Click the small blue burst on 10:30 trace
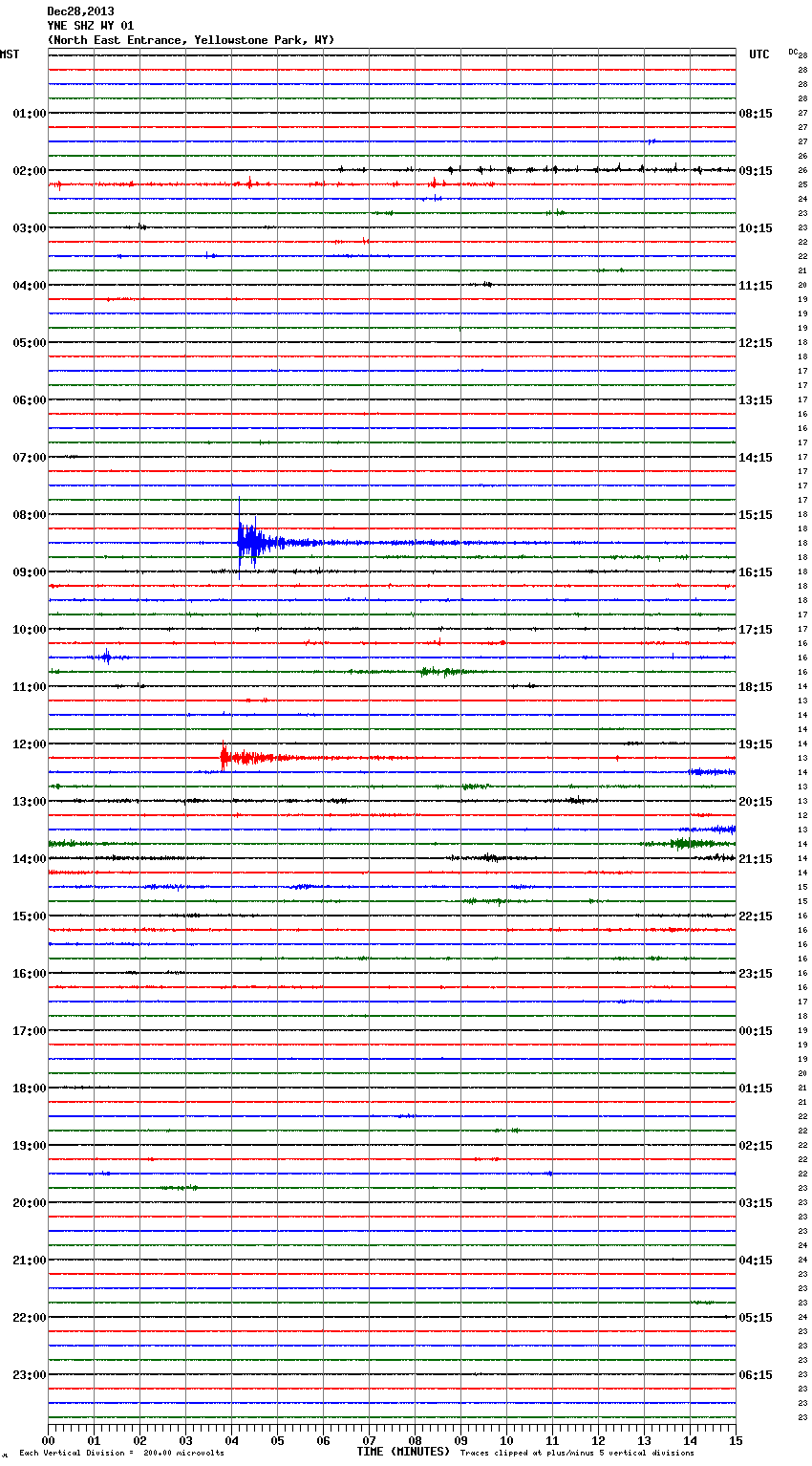812x1466 pixels. tap(107, 657)
